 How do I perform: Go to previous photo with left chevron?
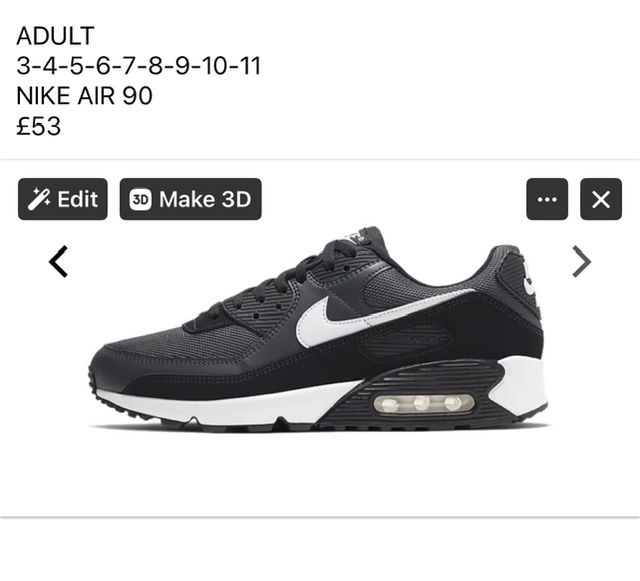click(58, 261)
